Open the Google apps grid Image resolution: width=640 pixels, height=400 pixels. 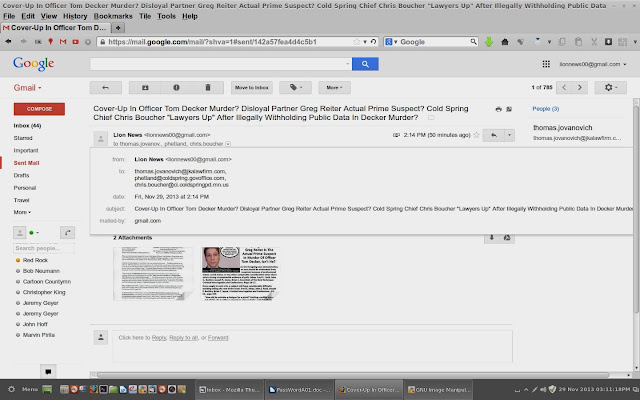click(546, 64)
